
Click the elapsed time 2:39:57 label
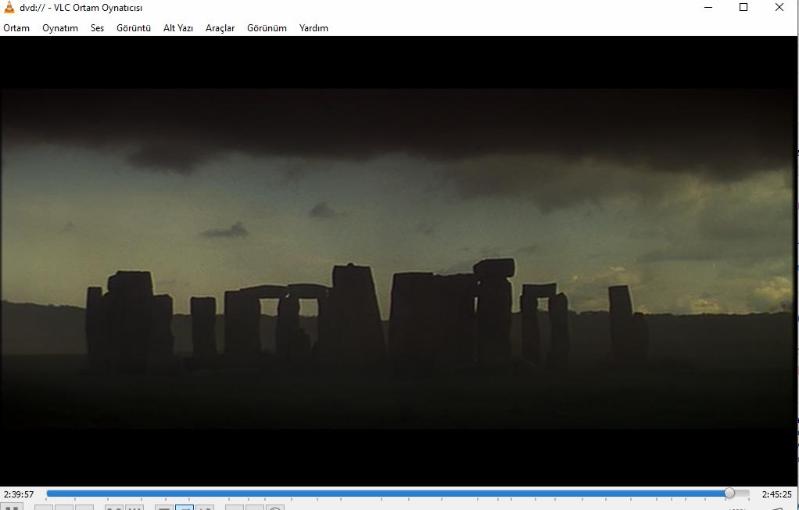click(19, 494)
